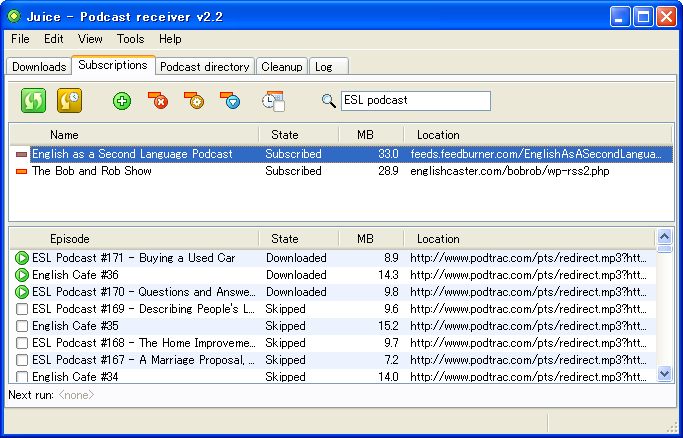683x438 pixels.
Task: Open the View menu
Action: pyautogui.click(x=90, y=39)
